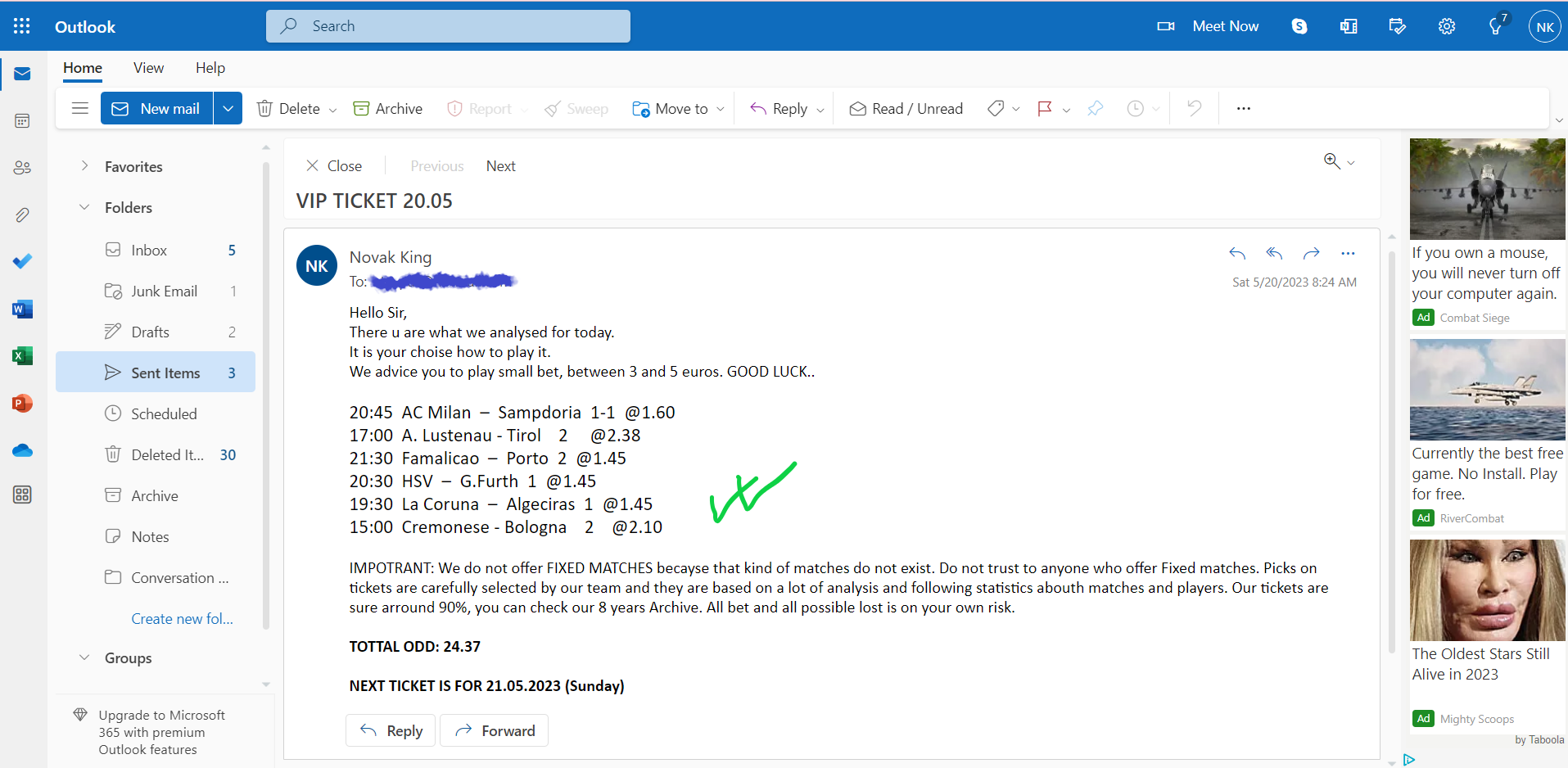Click the New mail button
Image resolution: width=1568 pixels, height=768 pixels.
pyautogui.click(x=156, y=108)
